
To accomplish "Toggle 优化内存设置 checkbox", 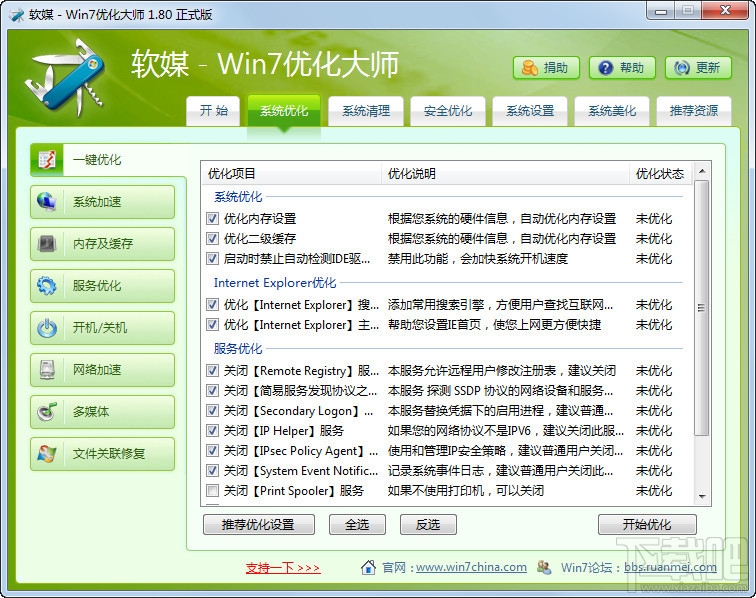I will coord(212,218).
